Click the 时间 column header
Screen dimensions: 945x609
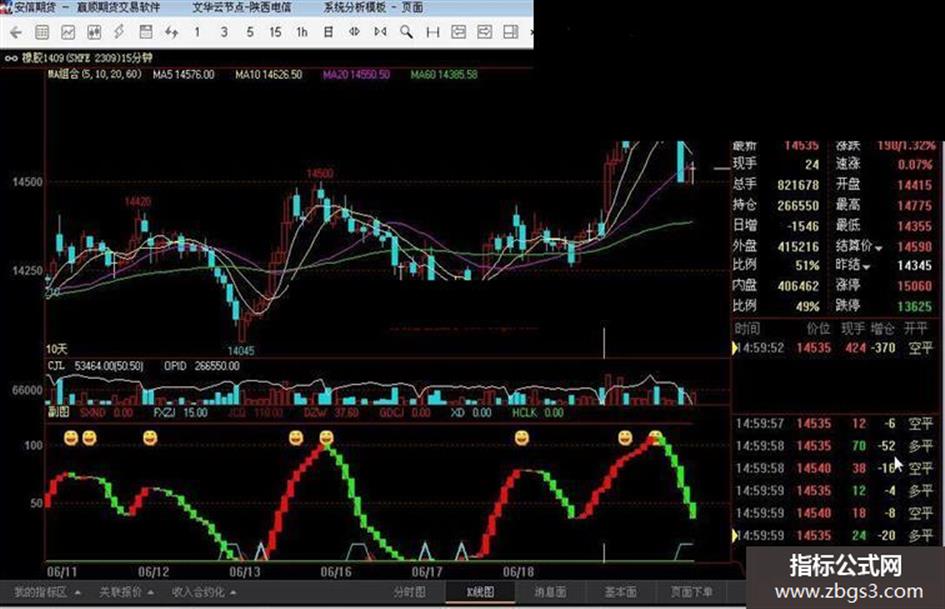tap(747, 329)
